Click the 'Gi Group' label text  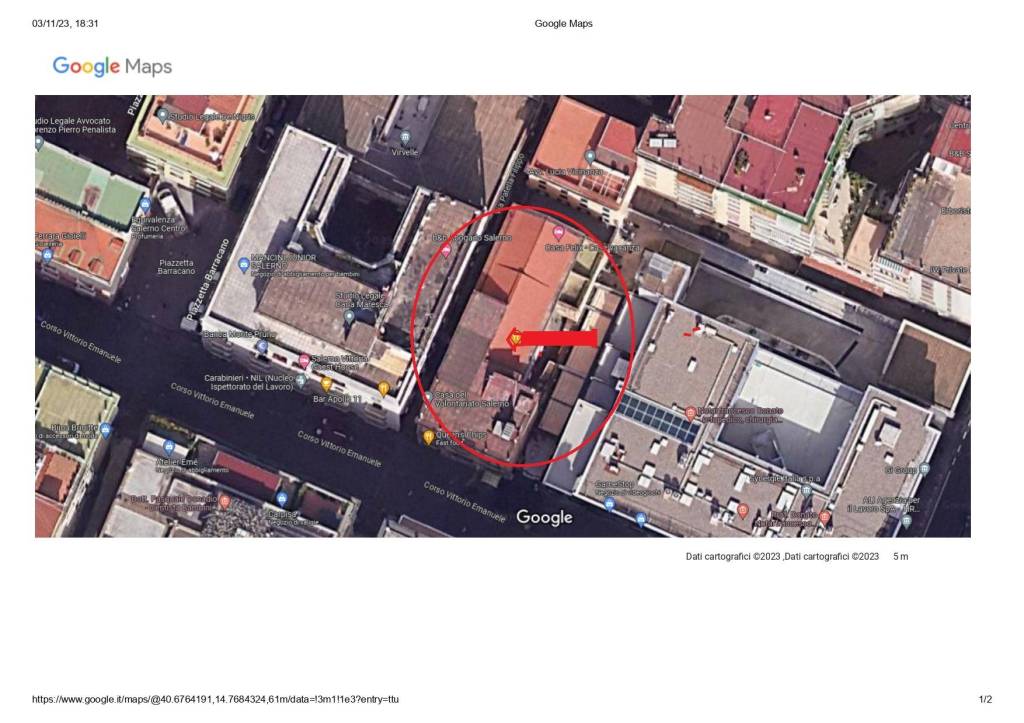coord(901,470)
